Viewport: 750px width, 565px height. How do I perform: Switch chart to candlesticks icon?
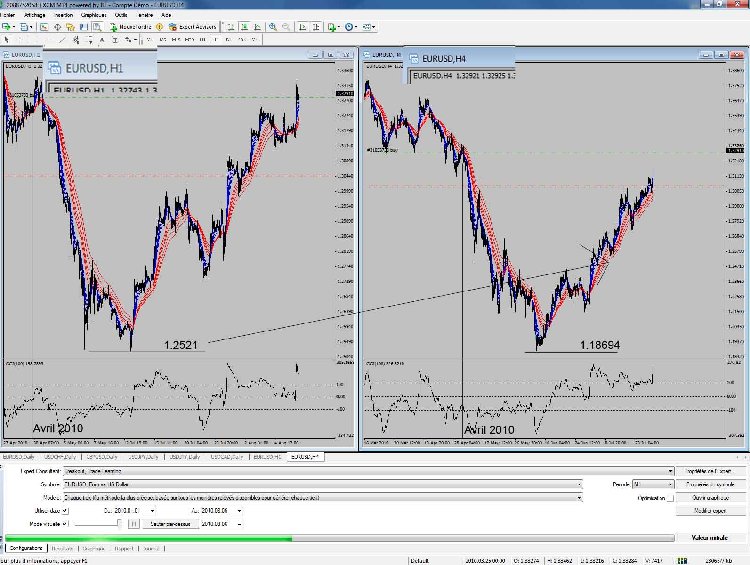[x=244, y=27]
